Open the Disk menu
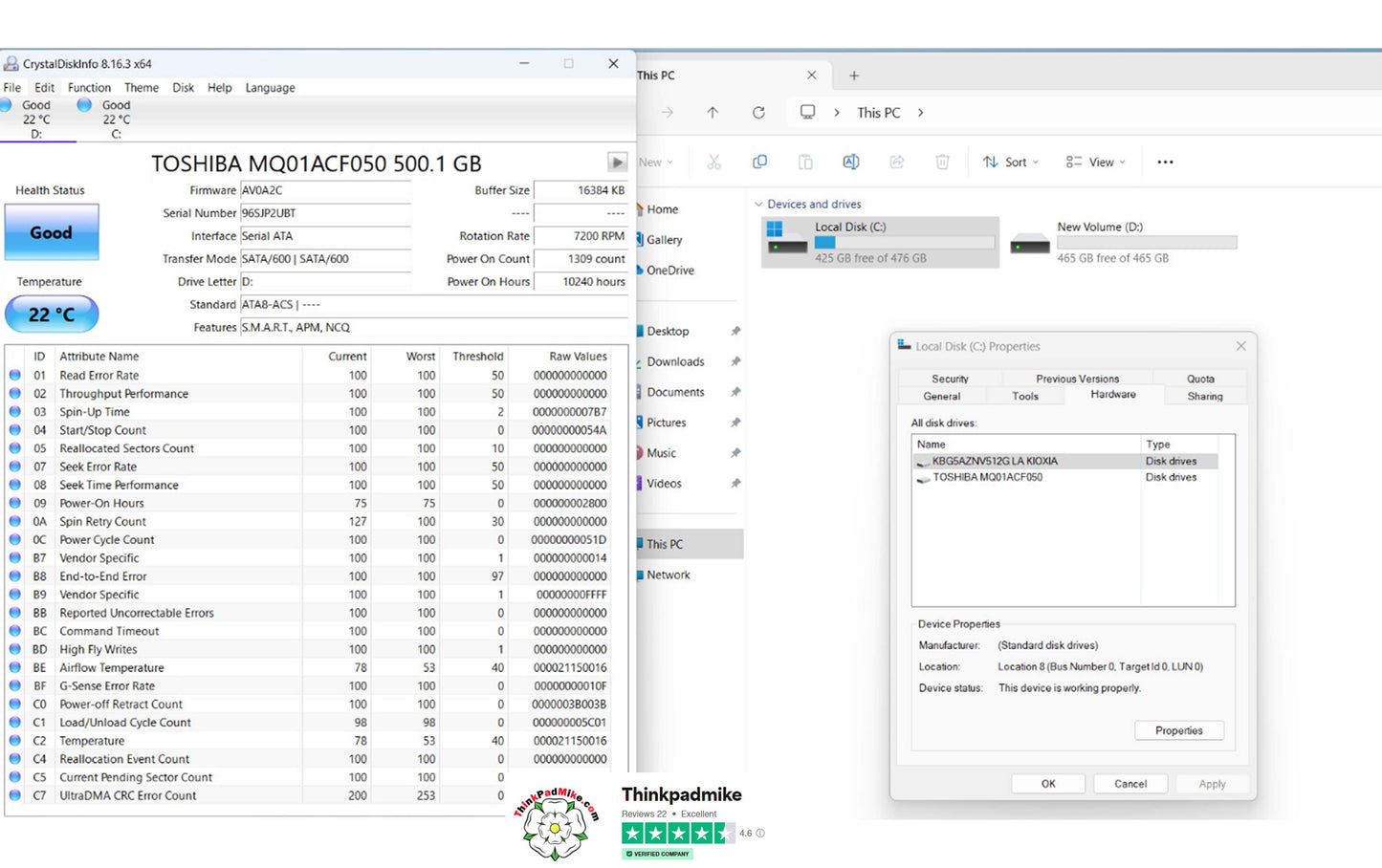Image resolution: width=1382 pixels, height=868 pixels. pos(184,88)
